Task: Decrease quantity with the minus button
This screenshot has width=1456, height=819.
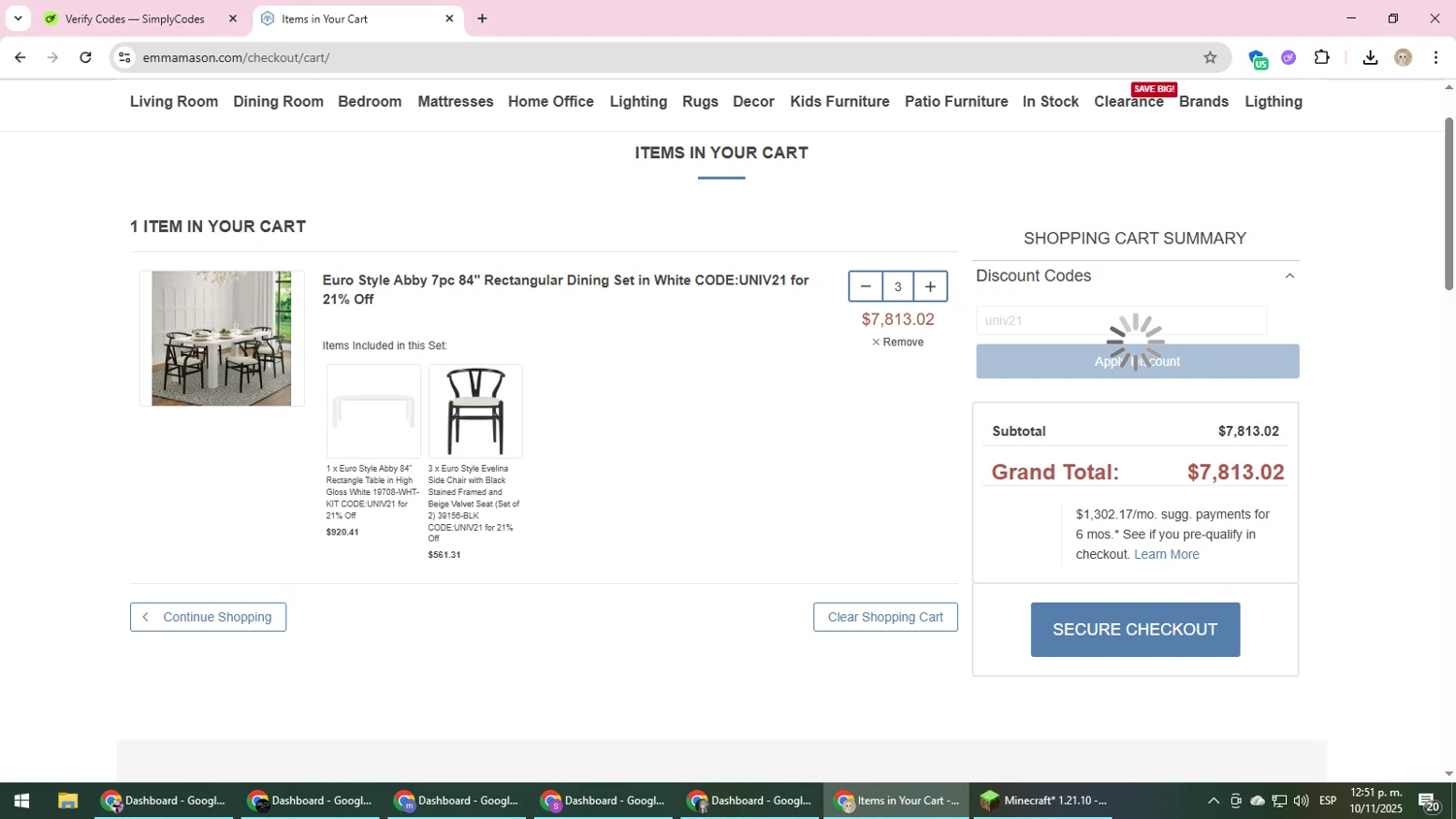Action: pyautogui.click(x=866, y=286)
